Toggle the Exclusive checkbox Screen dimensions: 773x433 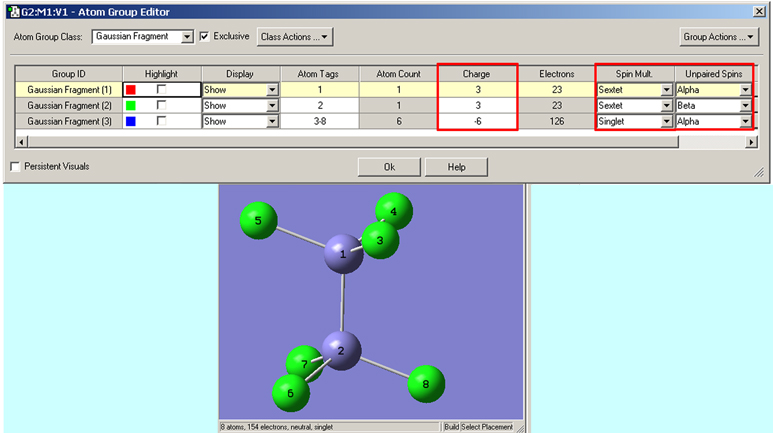(205, 37)
